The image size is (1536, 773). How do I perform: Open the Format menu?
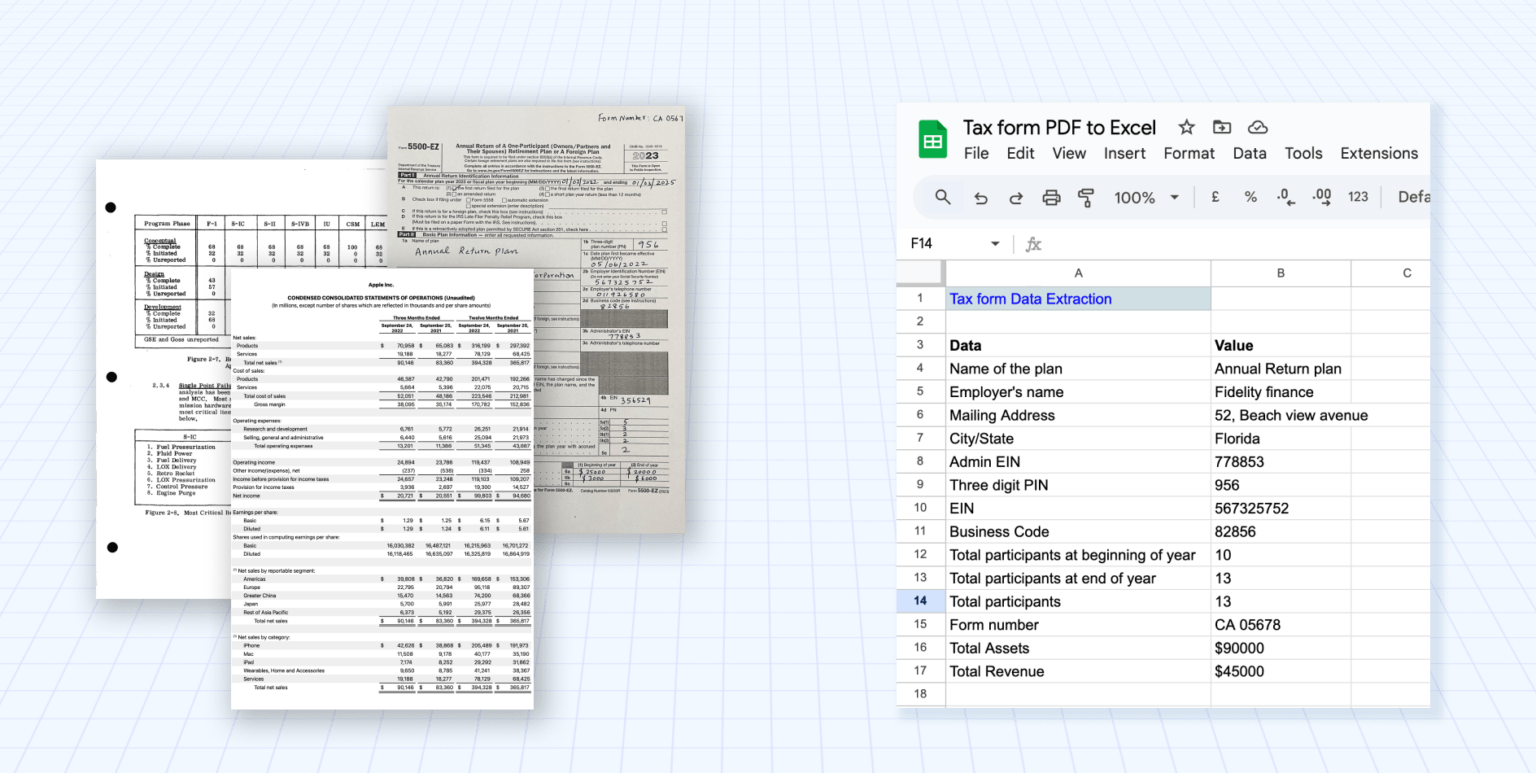click(1189, 153)
